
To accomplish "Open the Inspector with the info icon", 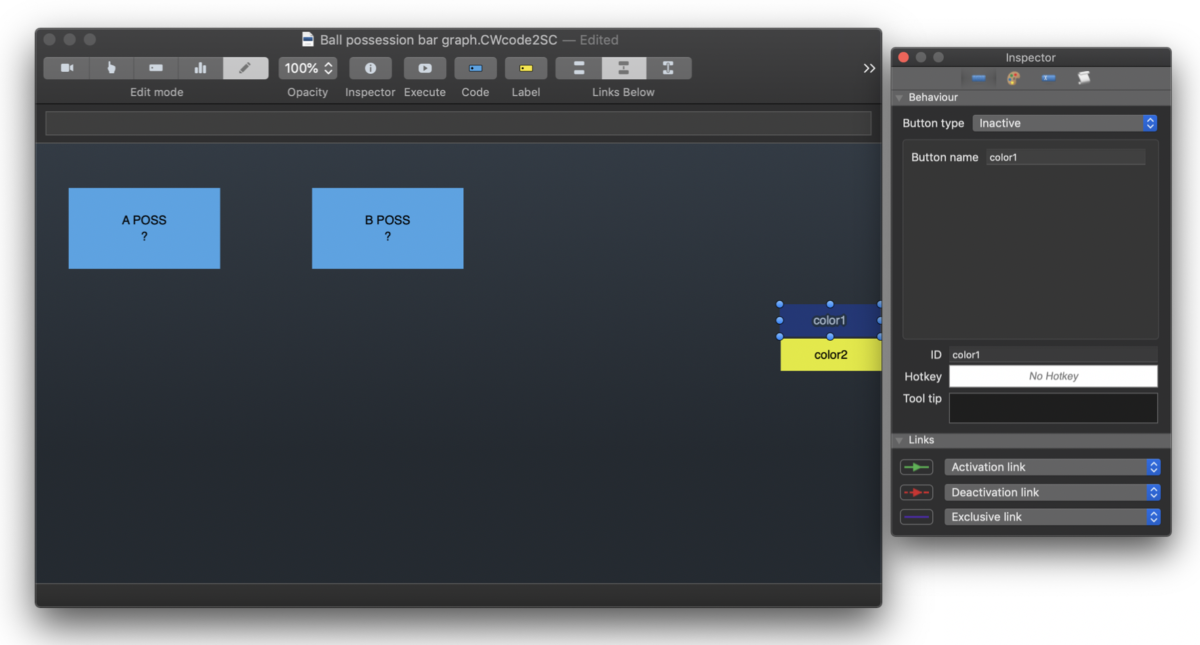I will pyautogui.click(x=370, y=68).
